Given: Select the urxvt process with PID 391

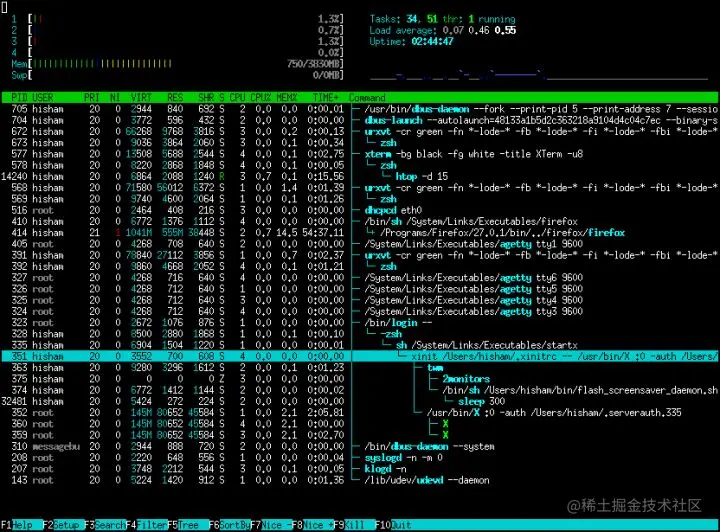Looking at the screenshot, I should (360, 255).
